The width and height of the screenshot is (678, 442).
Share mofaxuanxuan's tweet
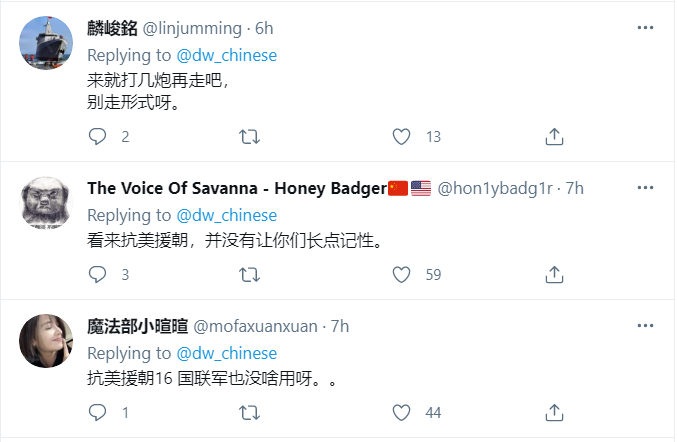554,412
